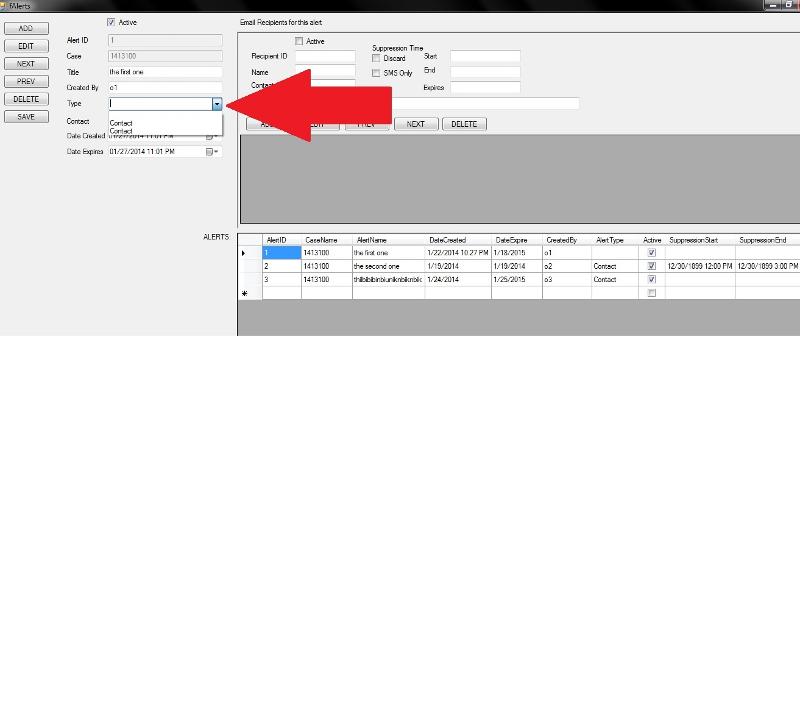Image resolution: width=800 pixels, height=701 pixels.
Task: Select the first Contact option in Type list
Action: [121, 123]
